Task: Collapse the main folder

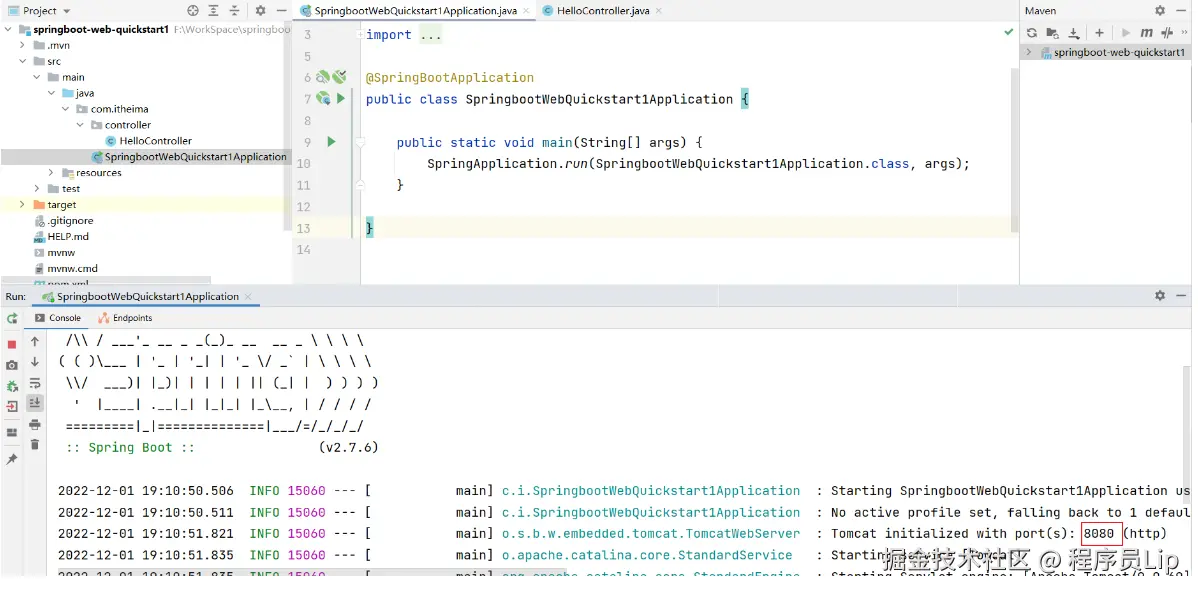Action: click(37, 77)
